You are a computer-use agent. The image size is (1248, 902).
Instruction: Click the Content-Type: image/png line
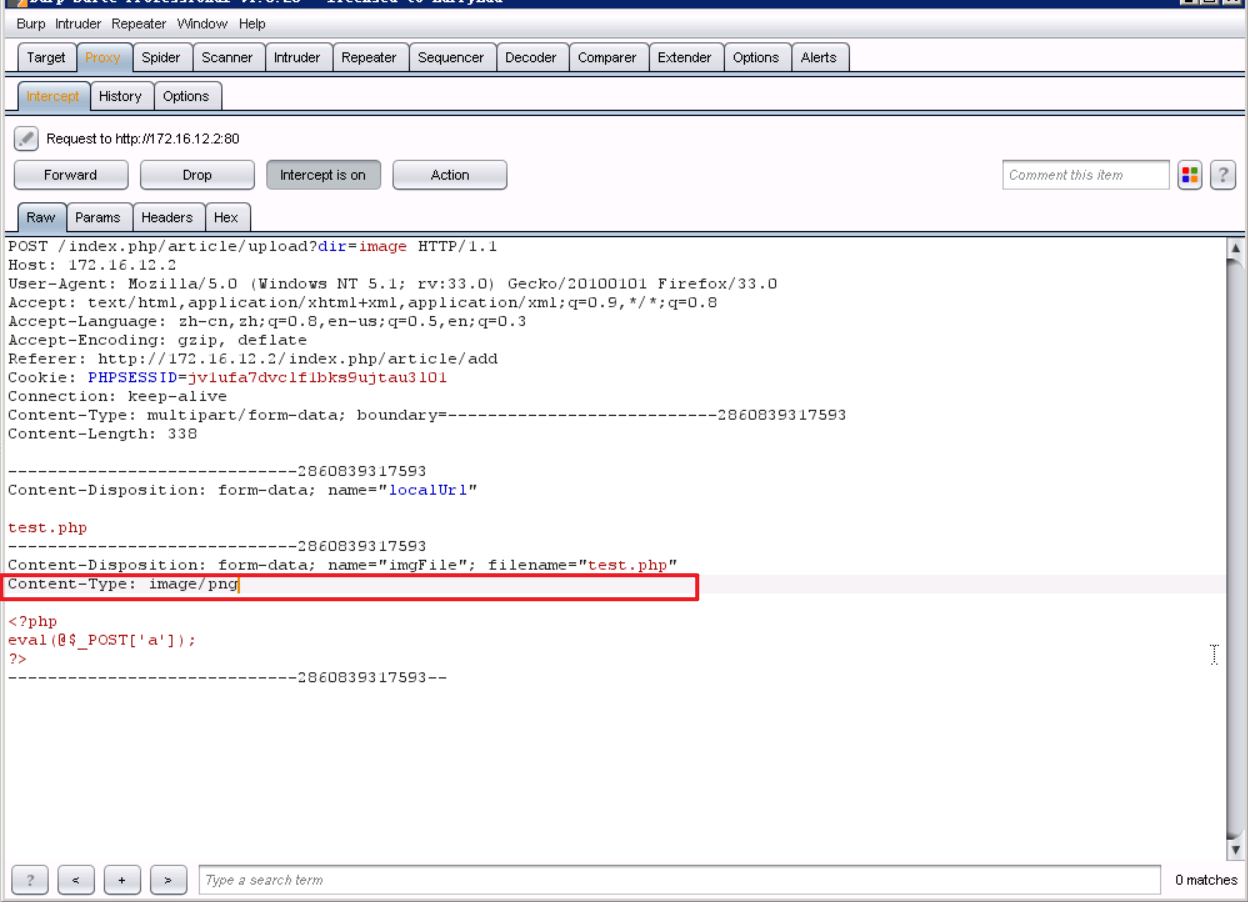pyautogui.click(x=123, y=584)
